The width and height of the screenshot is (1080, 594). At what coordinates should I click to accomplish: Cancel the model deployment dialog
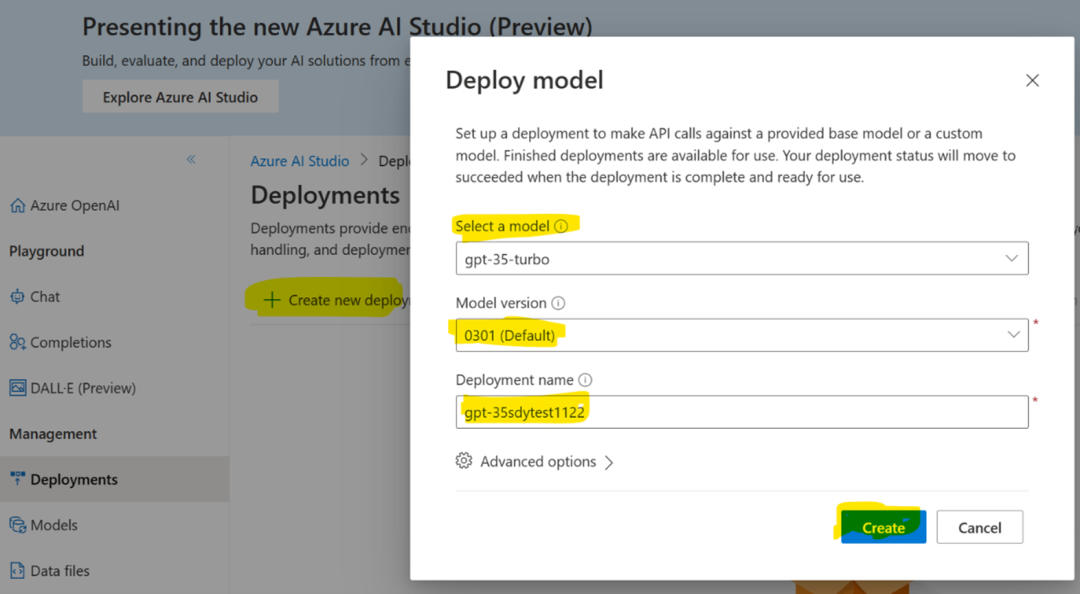(979, 527)
